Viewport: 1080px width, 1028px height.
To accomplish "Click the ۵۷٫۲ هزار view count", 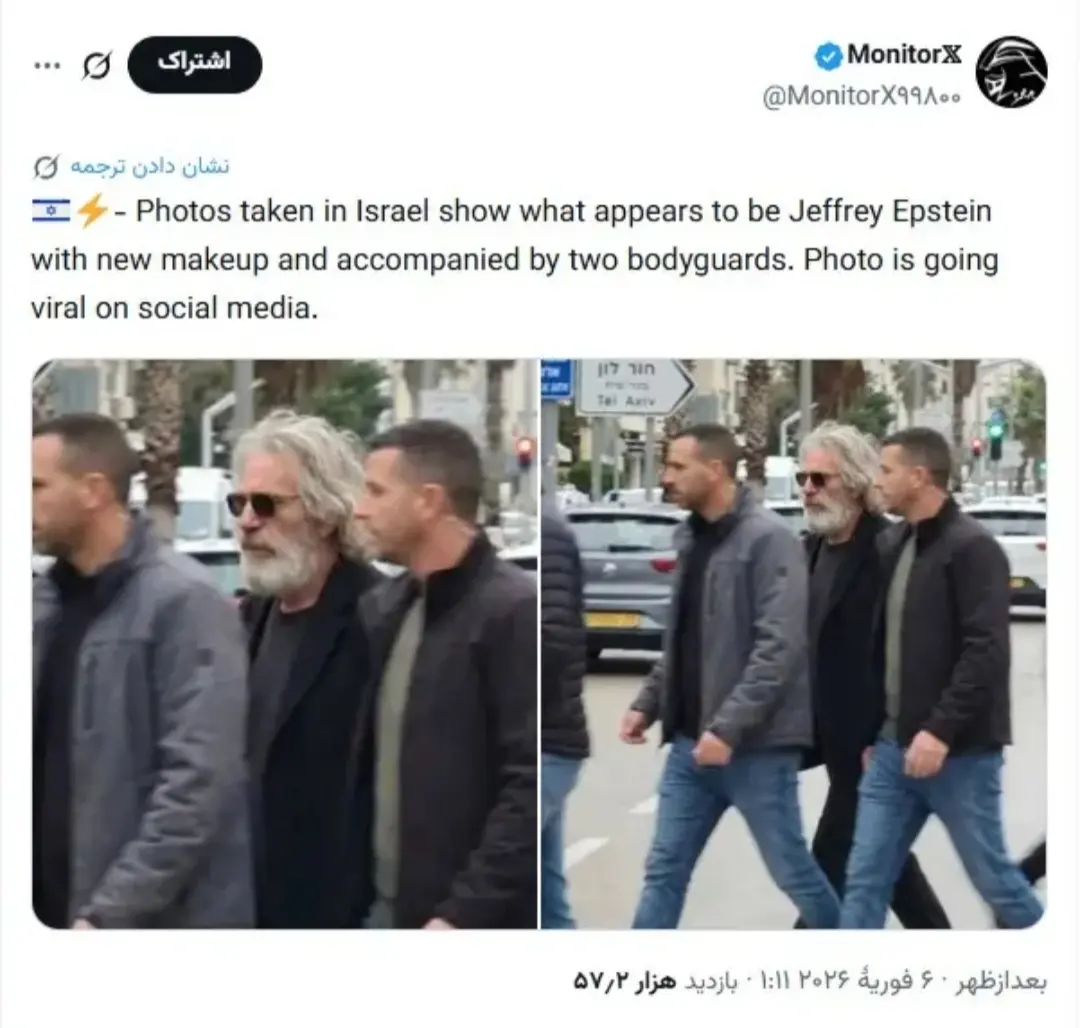I will [x=624, y=981].
